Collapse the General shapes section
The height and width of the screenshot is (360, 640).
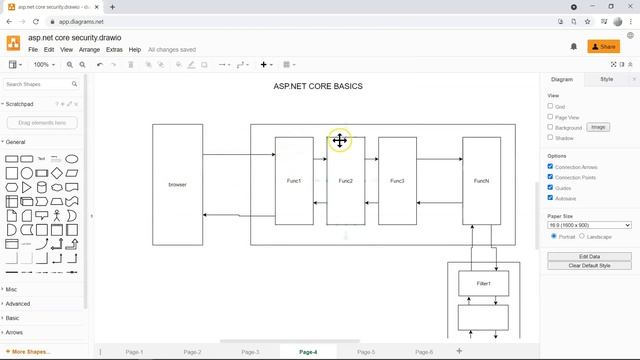coord(15,142)
